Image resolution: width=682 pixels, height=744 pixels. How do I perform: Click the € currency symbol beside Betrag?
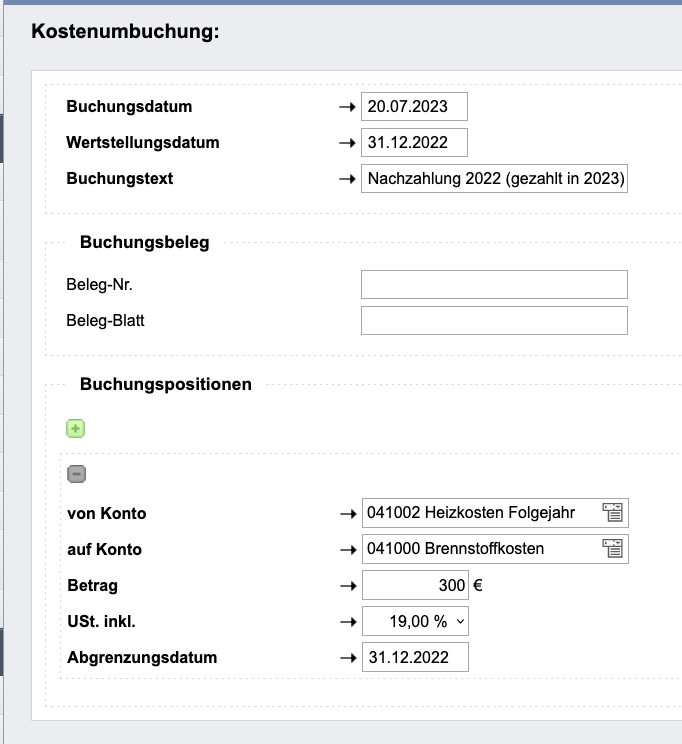tap(478, 586)
